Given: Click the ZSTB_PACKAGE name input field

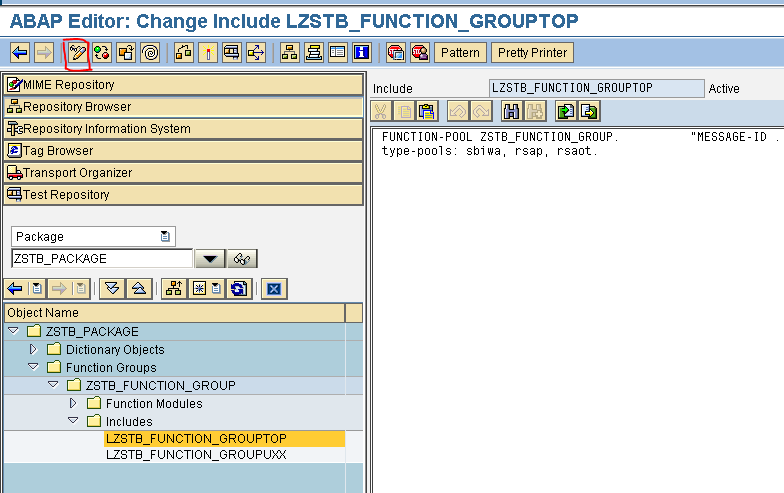Looking at the screenshot, I should [102, 258].
